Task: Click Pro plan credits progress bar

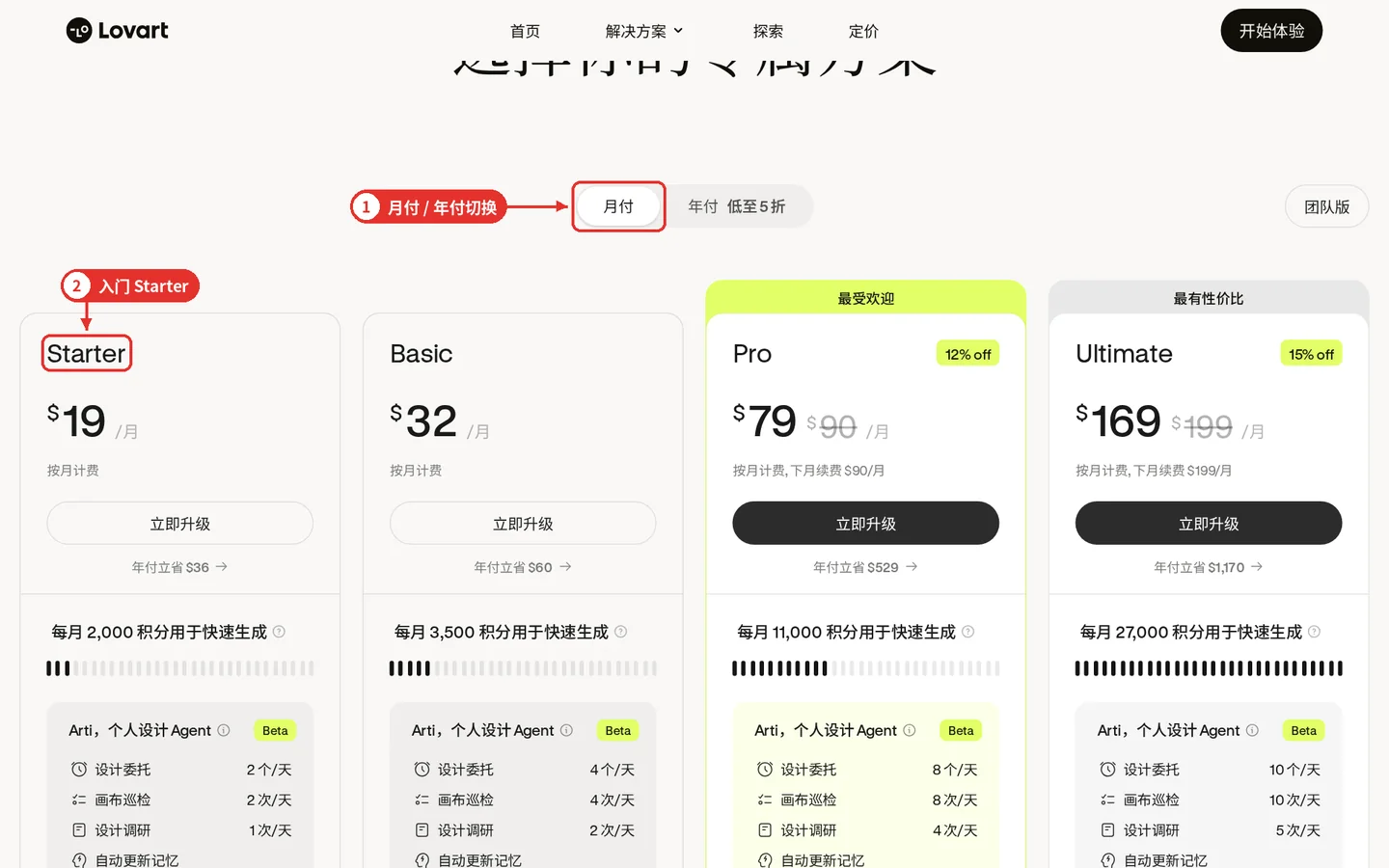Action: [x=865, y=668]
